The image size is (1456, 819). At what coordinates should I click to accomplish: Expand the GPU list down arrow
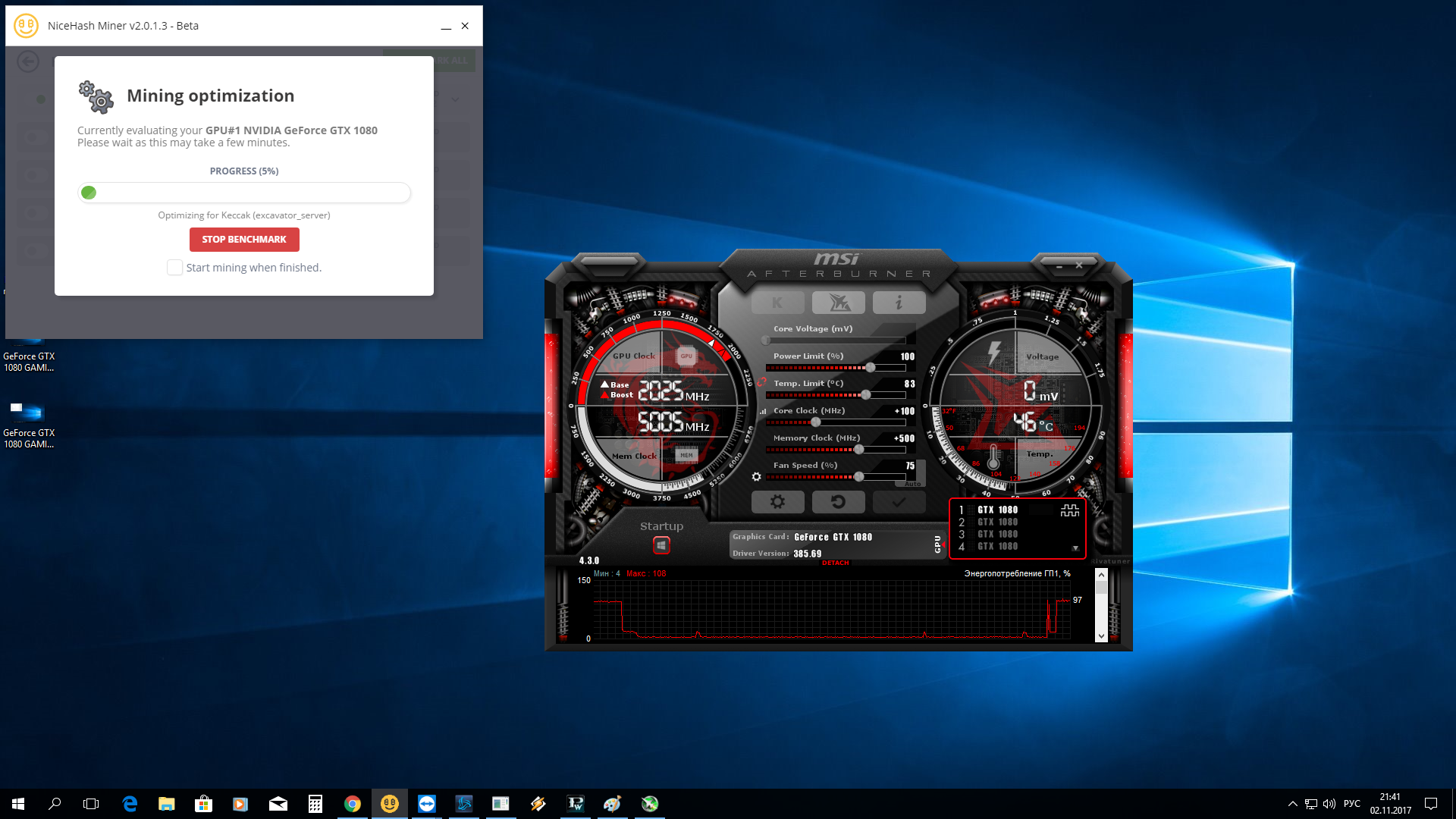point(1075,548)
